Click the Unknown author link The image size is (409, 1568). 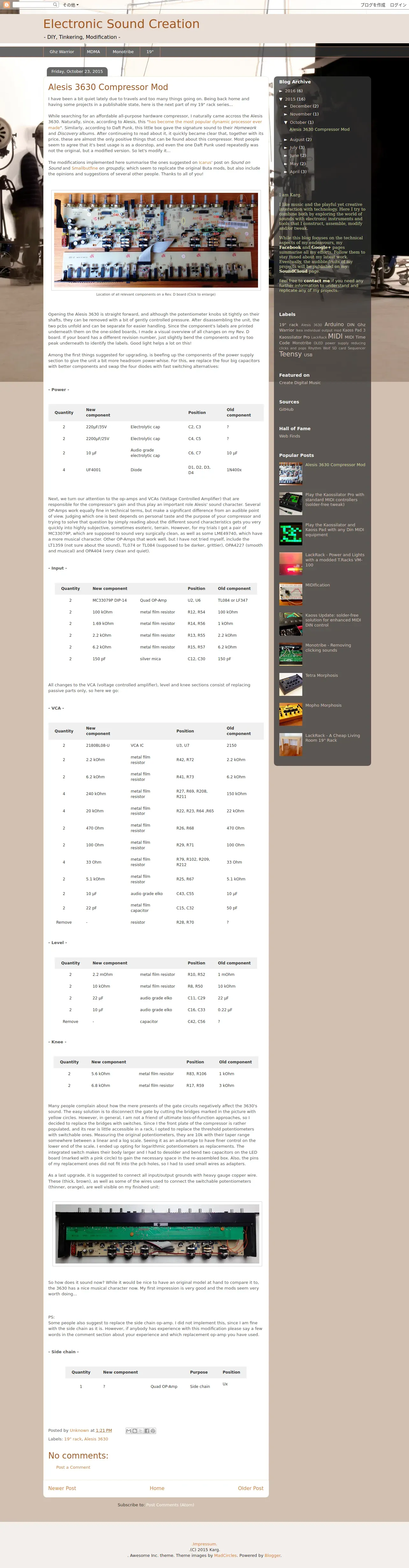[x=79, y=1431]
